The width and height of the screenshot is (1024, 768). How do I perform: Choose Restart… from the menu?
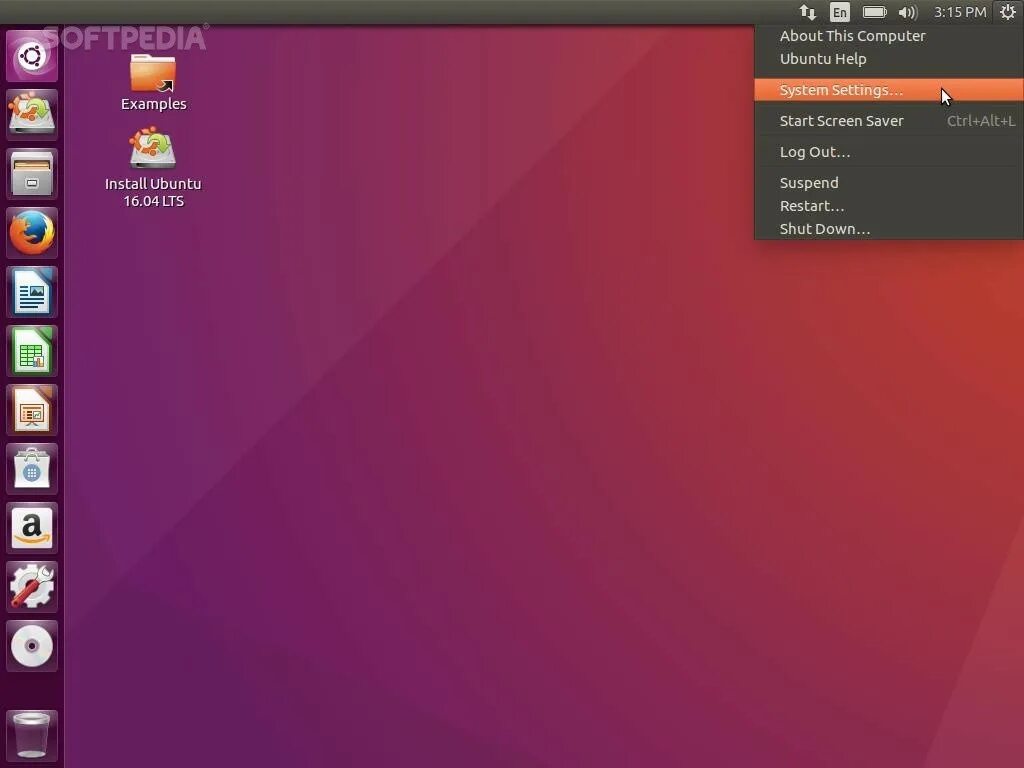point(889,206)
